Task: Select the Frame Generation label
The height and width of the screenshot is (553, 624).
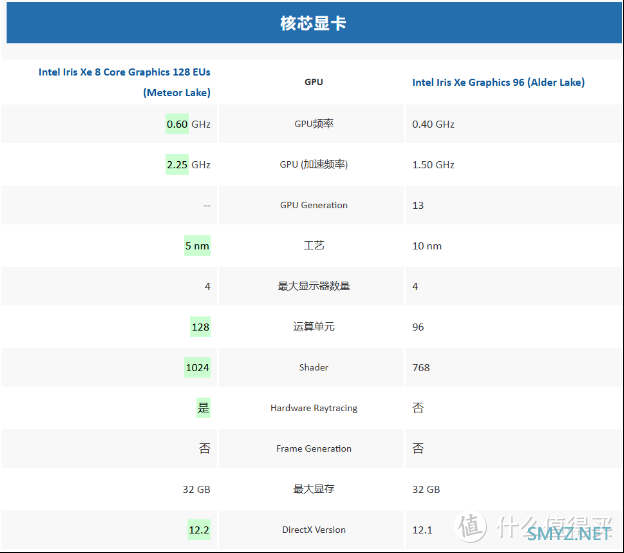Action: pyautogui.click(x=314, y=449)
